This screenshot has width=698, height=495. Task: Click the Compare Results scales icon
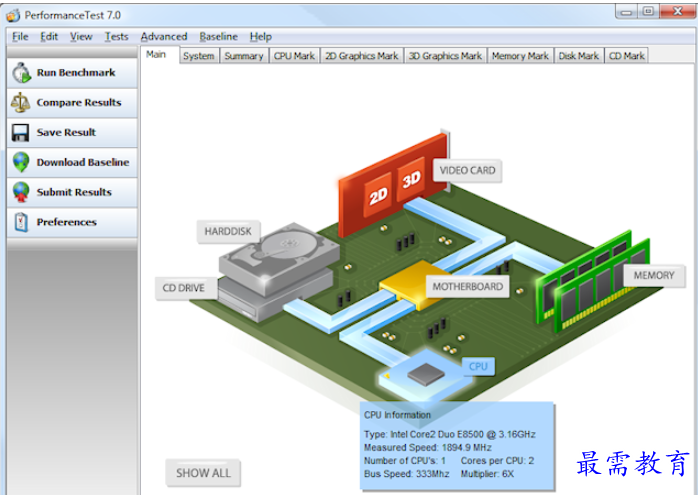[x=20, y=103]
